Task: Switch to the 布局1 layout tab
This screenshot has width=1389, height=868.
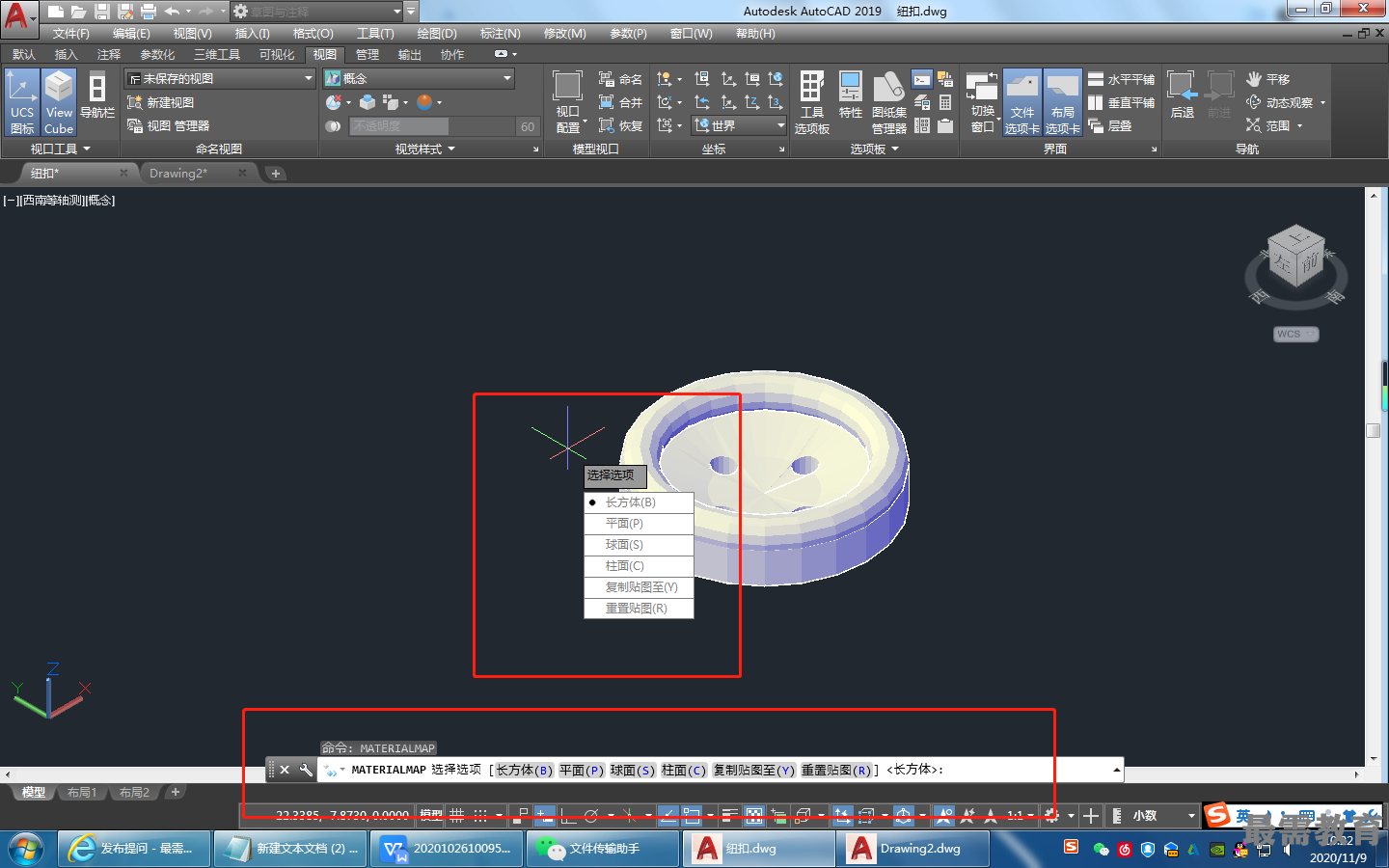Action: pyautogui.click(x=82, y=792)
